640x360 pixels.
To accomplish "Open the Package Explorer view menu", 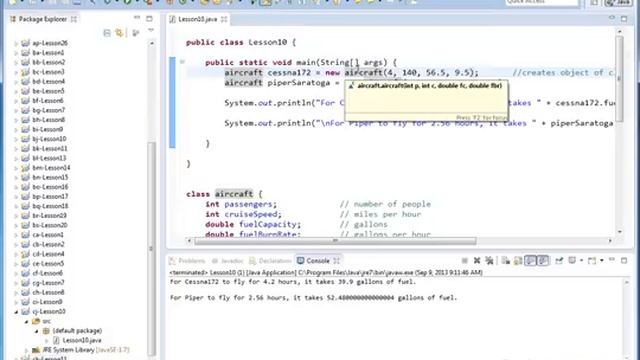I will click(x=151, y=30).
